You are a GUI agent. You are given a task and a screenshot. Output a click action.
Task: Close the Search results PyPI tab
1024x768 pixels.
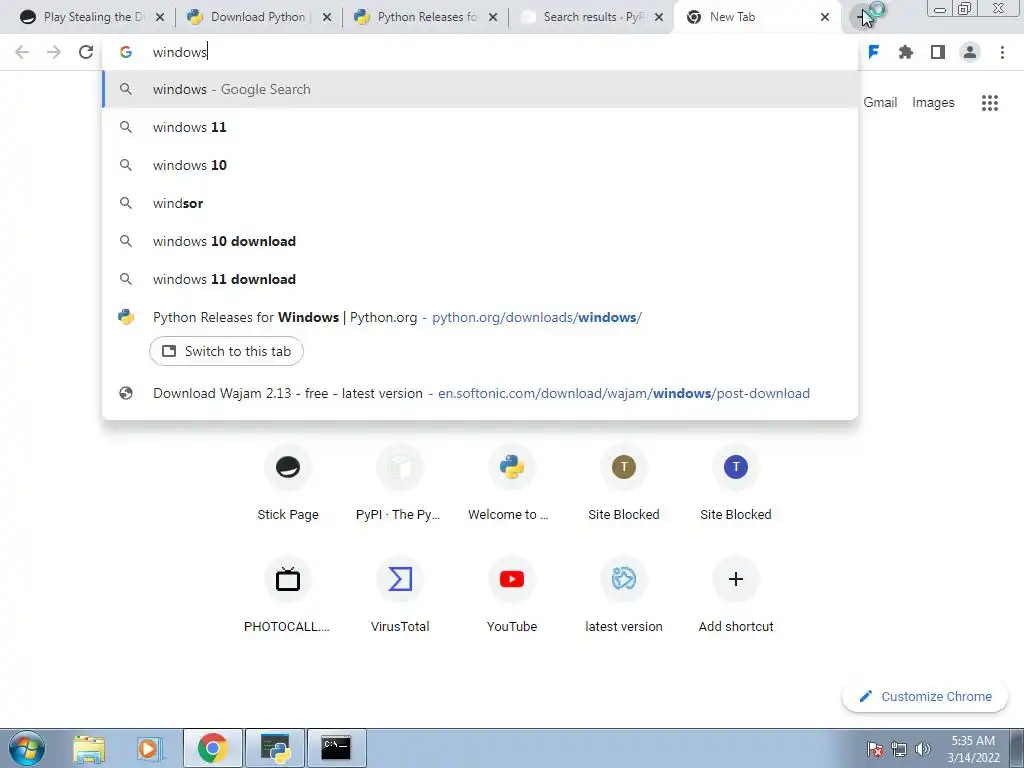[660, 17]
